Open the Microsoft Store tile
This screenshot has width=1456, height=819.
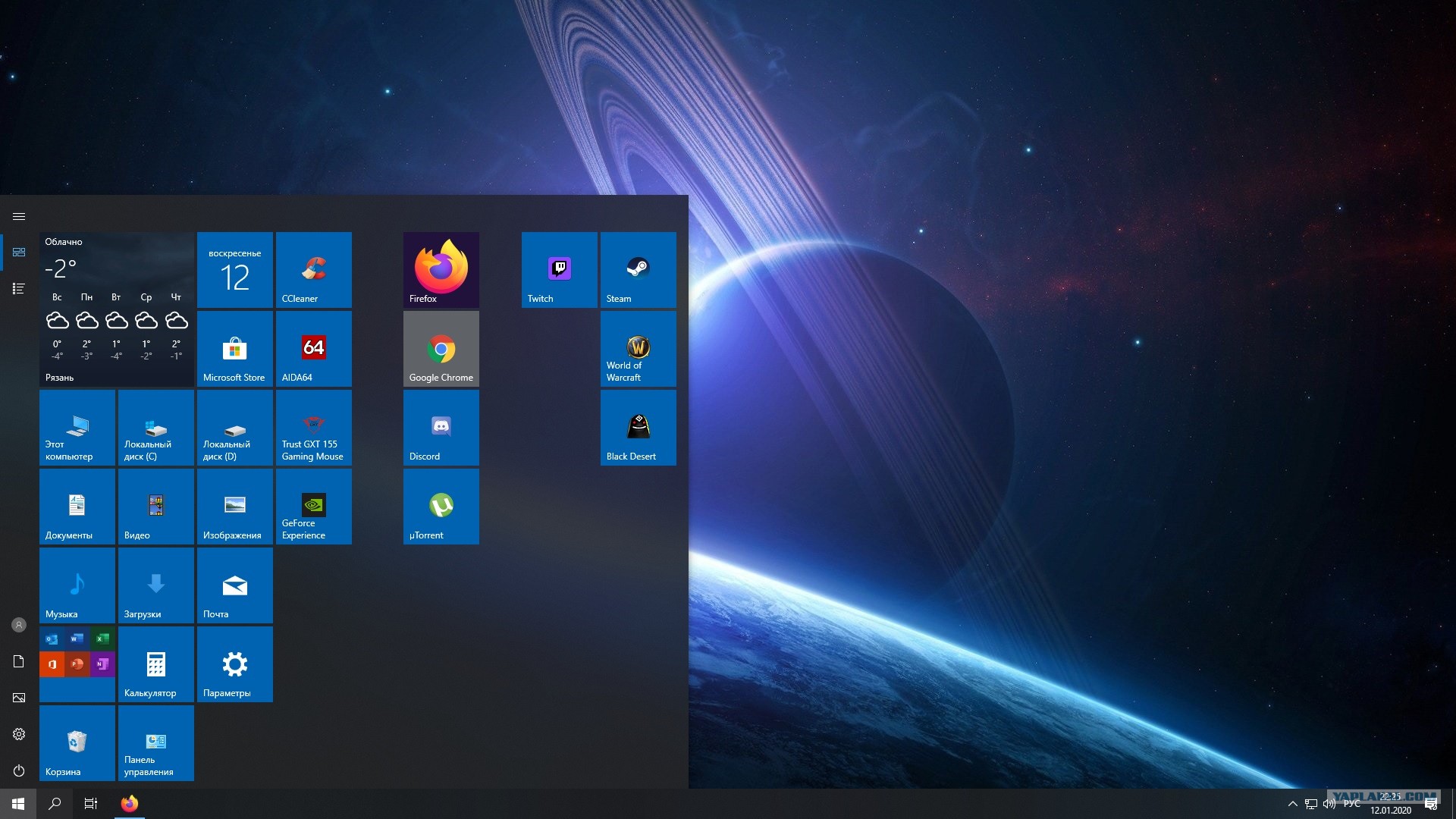(235, 349)
